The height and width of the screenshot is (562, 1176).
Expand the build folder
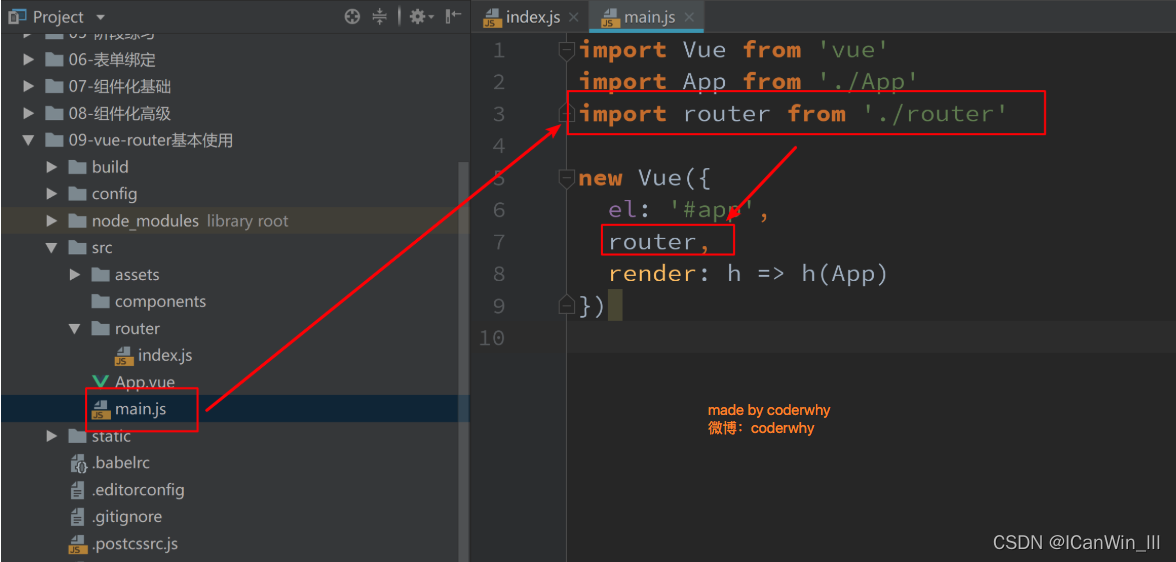coord(51,167)
